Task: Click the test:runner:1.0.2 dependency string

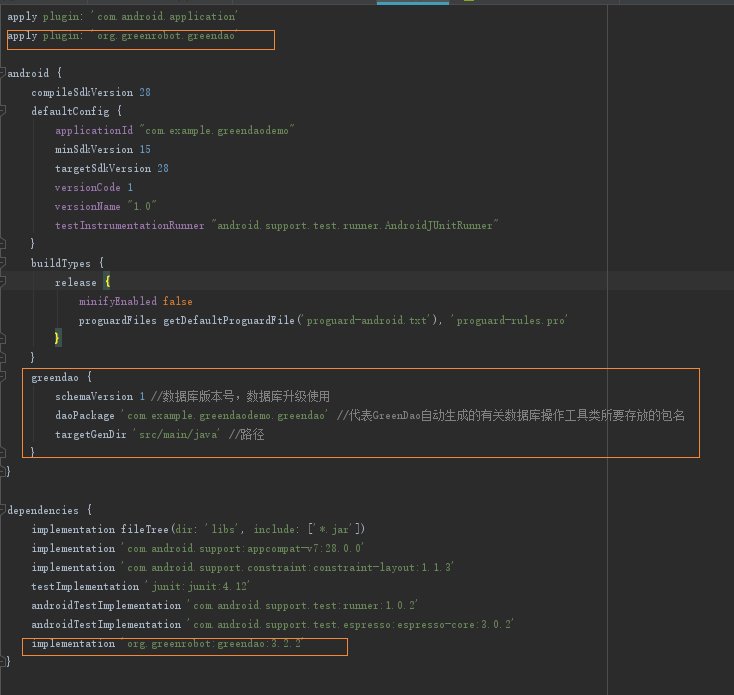Action: (x=302, y=605)
